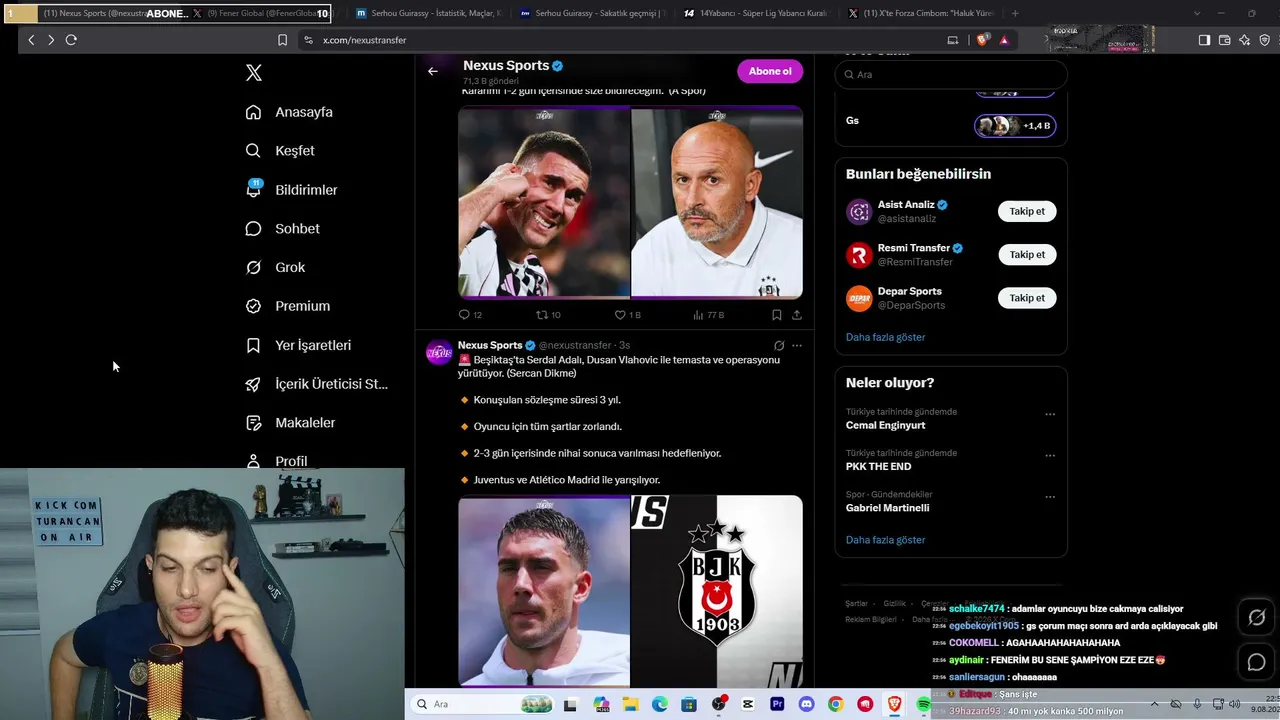The height and width of the screenshot is (720, 1280).
Task: Reload the current page
Action: 71,40
